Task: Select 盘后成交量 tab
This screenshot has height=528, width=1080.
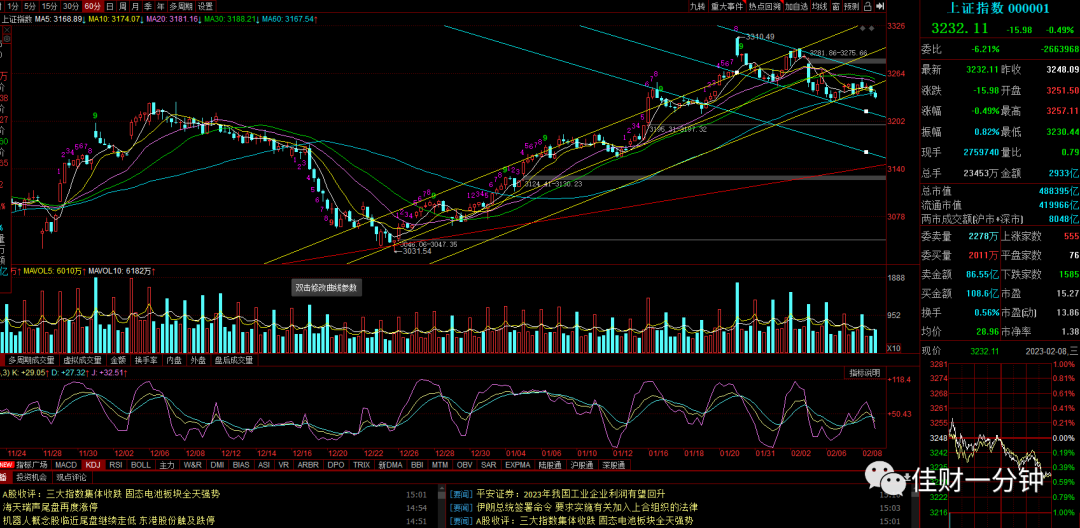Action: tap(233, 360)
